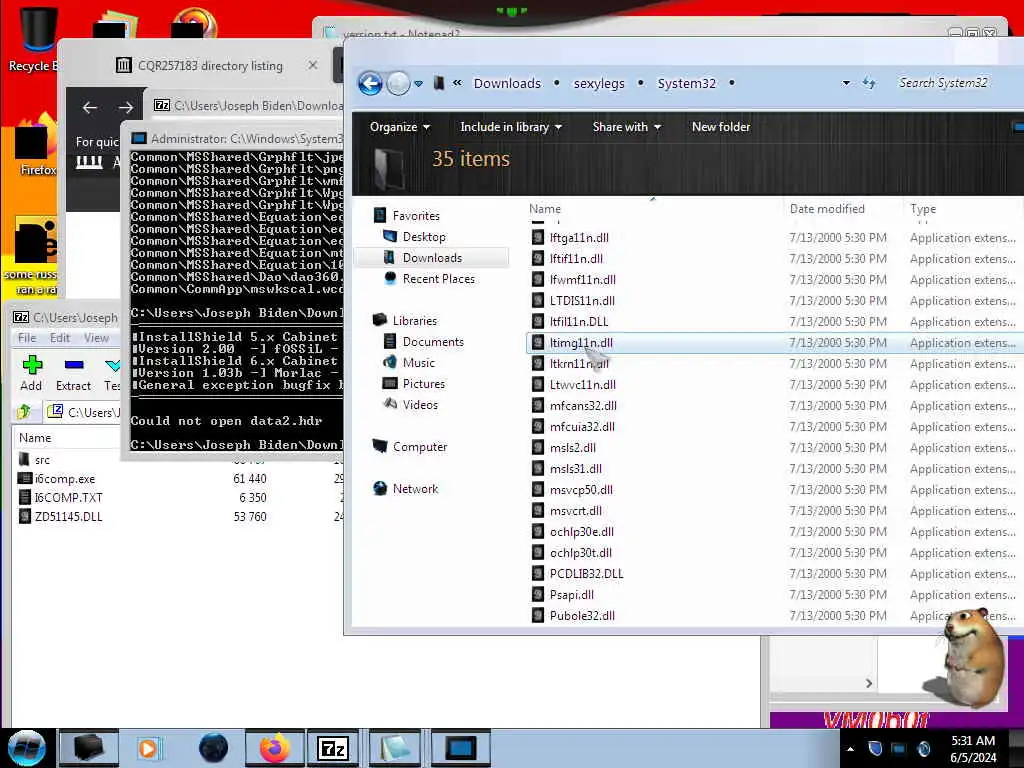This screenshot has width=1024, height=768.
Task: Refresh the Explorer folder view
Action: coord(869,83)
